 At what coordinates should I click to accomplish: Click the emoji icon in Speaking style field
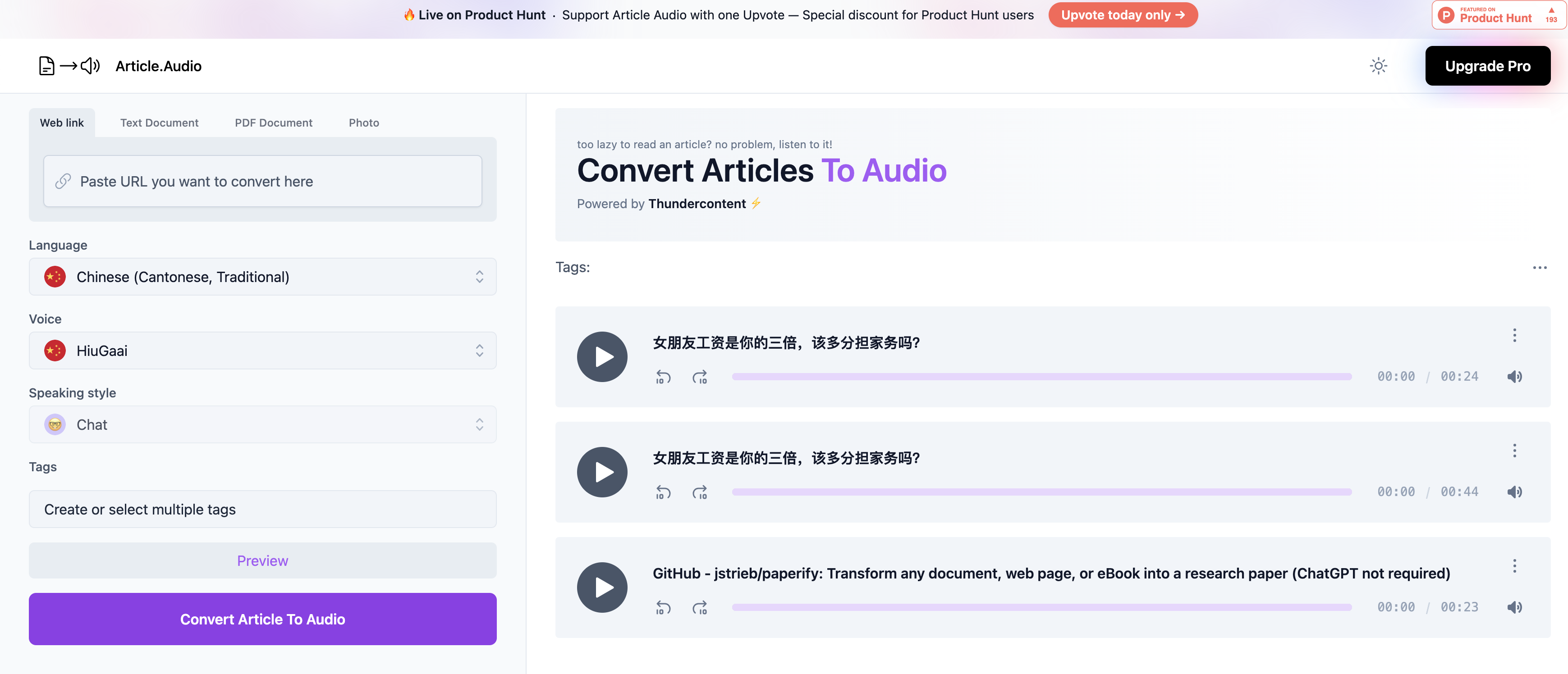tap(55, 424)
